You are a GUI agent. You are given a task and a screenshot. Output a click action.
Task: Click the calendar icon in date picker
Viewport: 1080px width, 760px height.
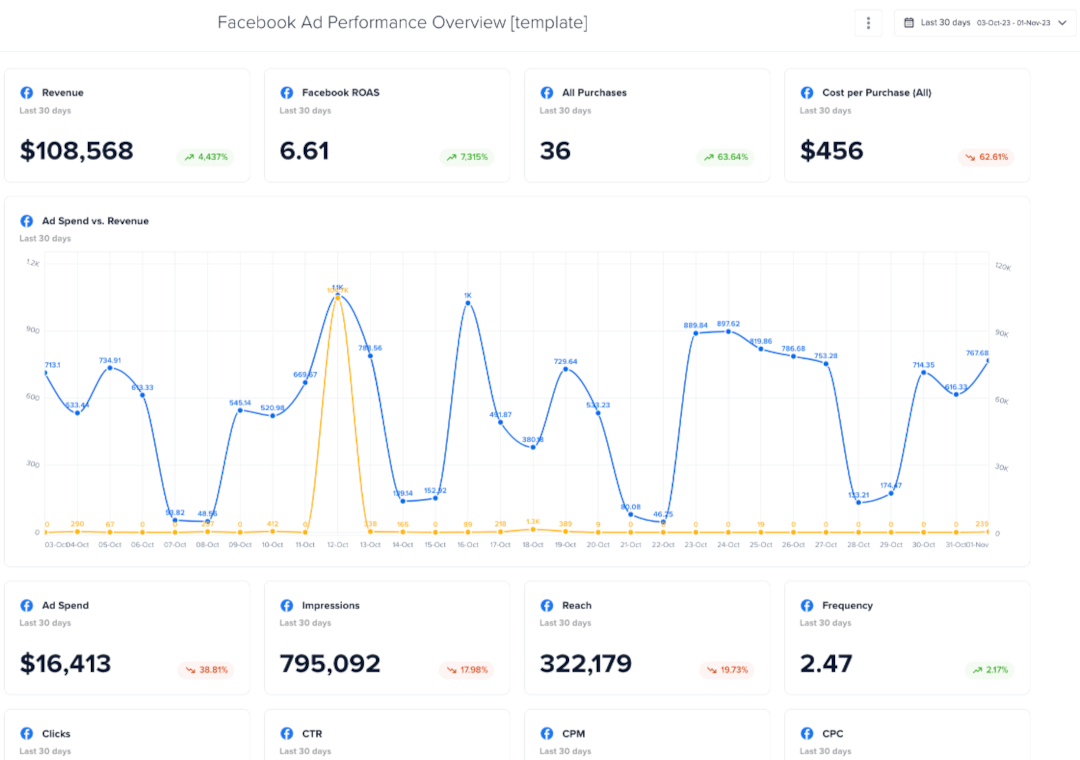[x=908, y=23]
